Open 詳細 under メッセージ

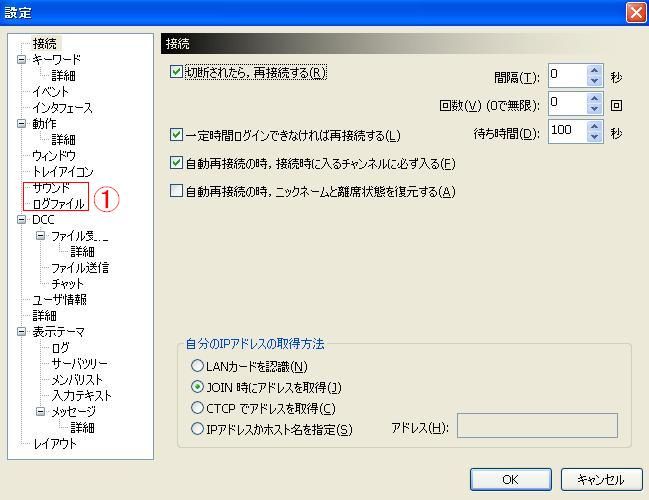coord(82,427)
